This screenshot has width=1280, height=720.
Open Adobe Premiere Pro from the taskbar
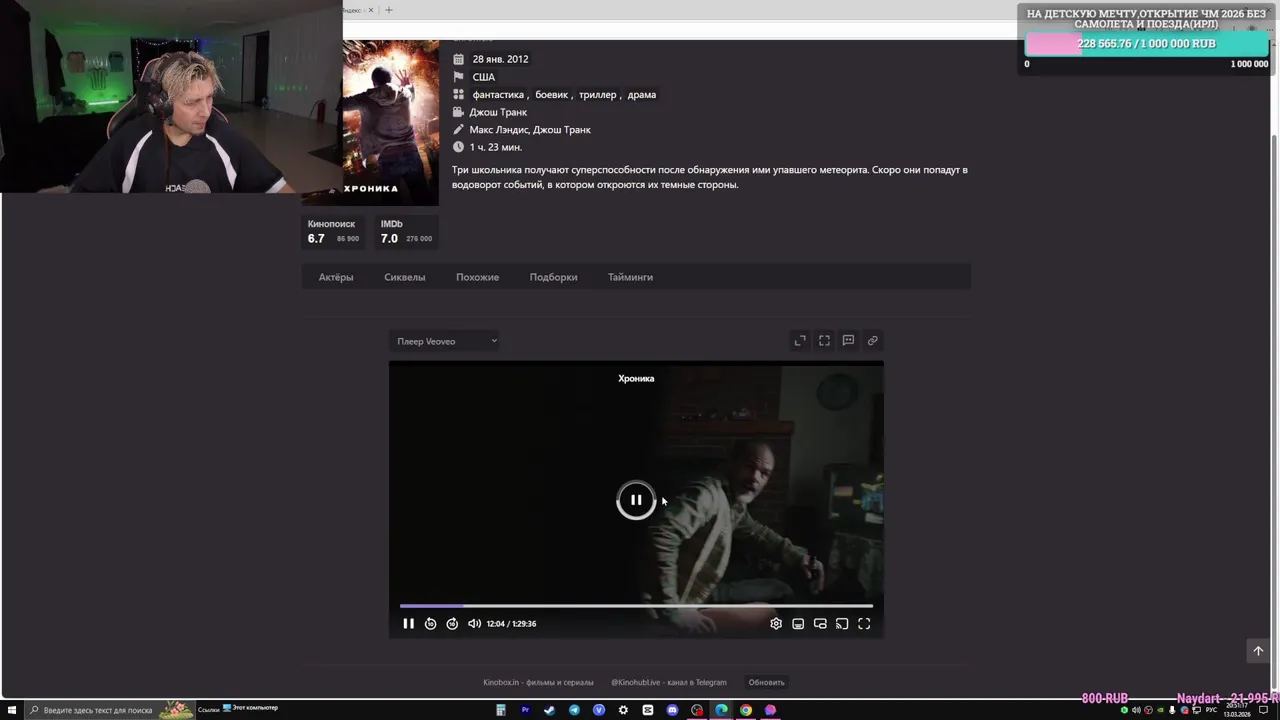pos(525,710)
